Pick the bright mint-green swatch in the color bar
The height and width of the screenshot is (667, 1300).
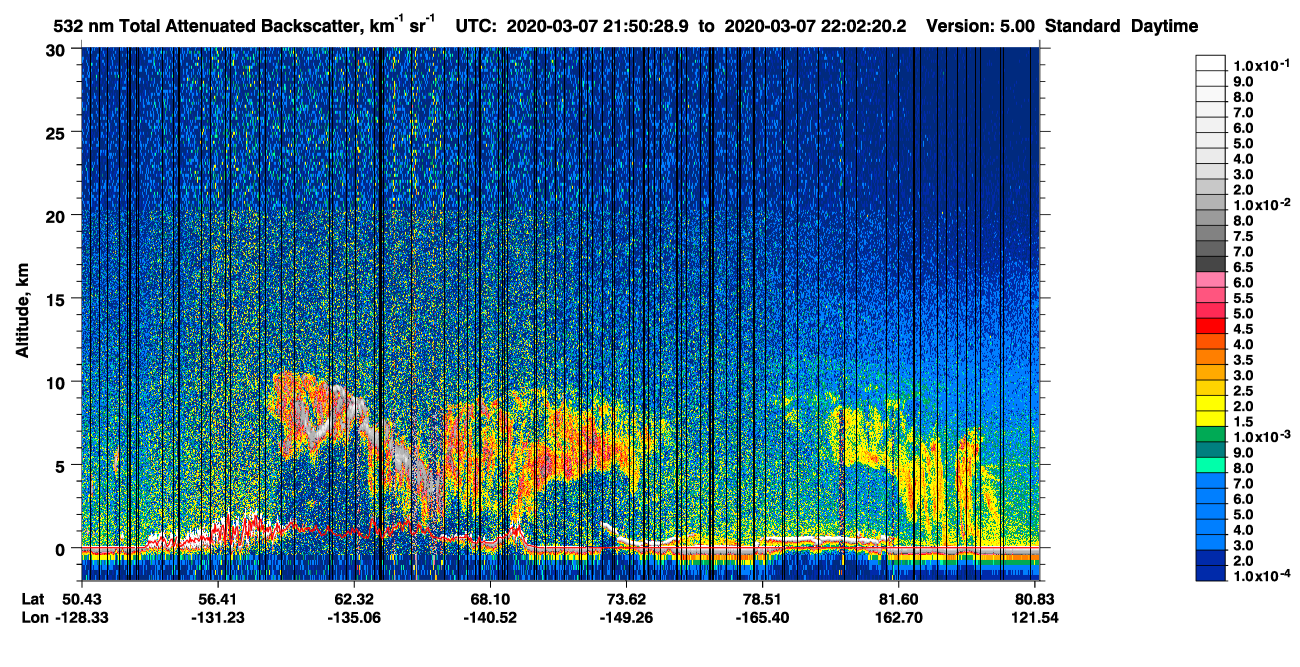[1211, 464]
